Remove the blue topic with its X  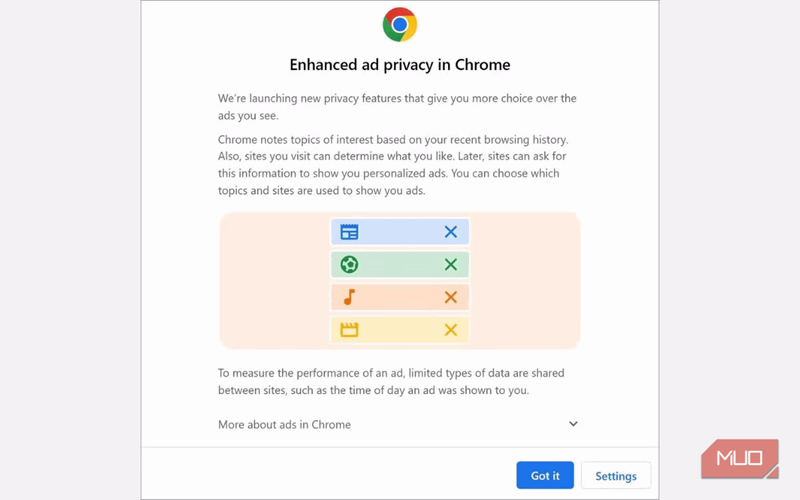coord(451,232)
